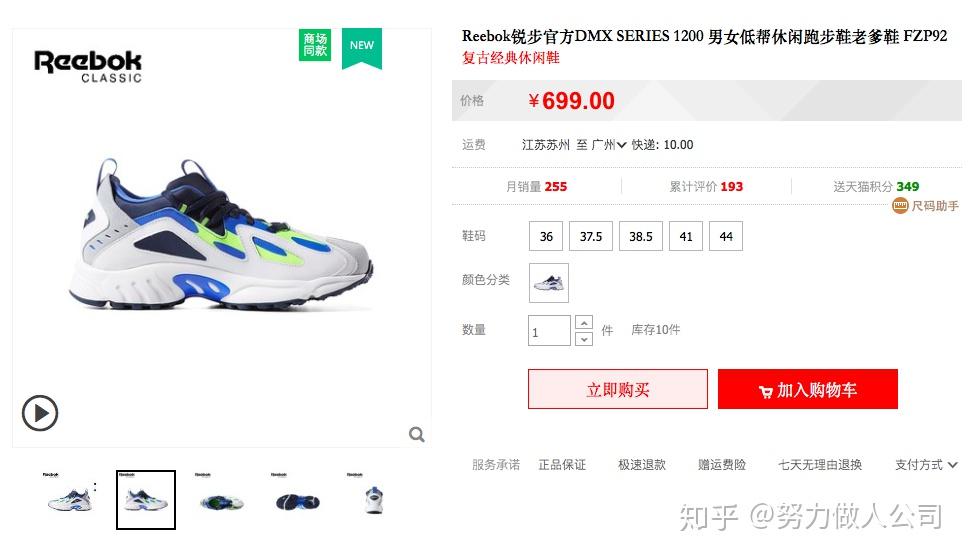Click the quantity input field
The height and width of the screenshot is (556, 968).
pos(549,331)
